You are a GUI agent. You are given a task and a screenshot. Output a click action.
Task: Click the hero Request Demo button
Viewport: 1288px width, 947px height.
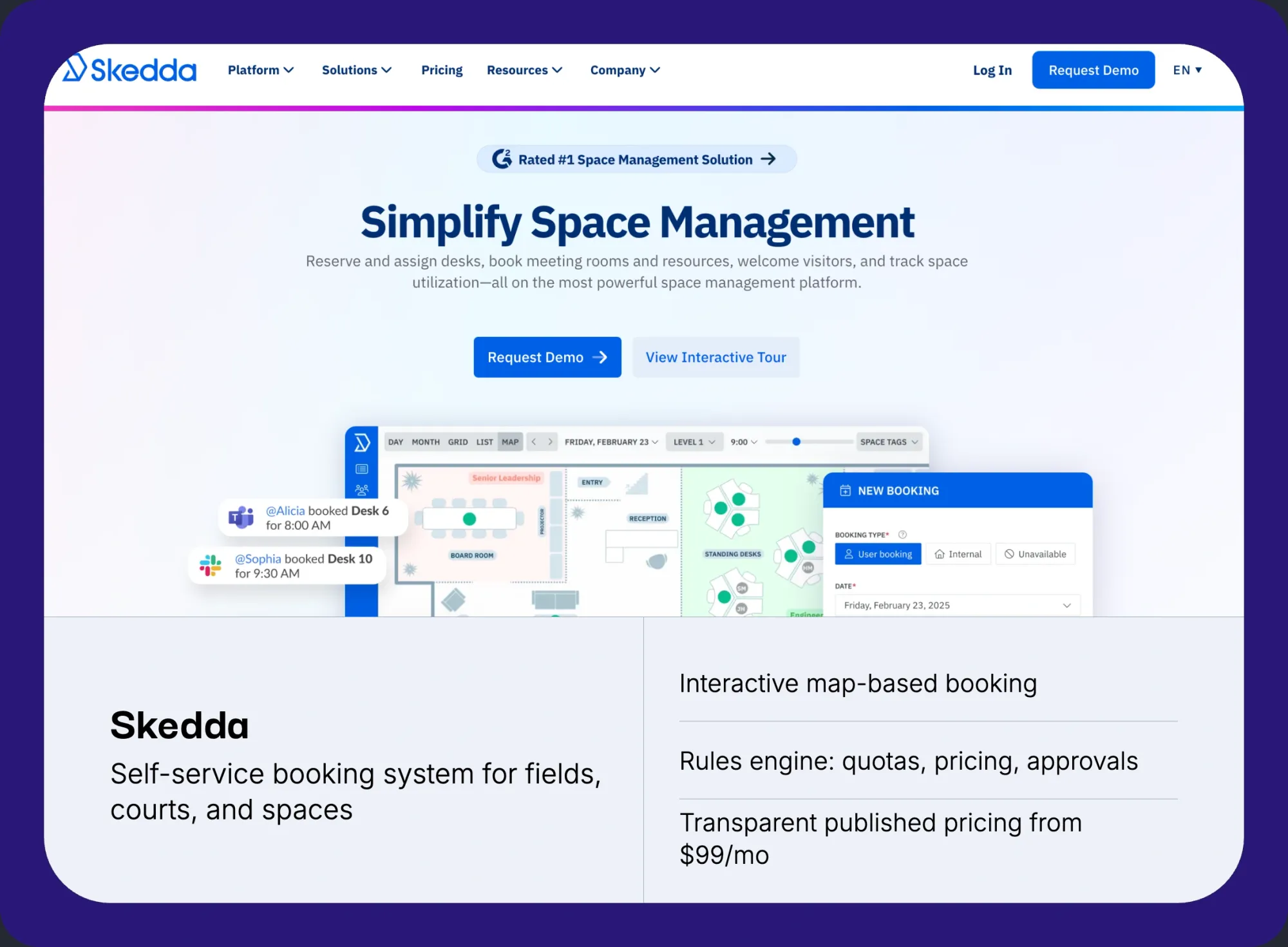point(547,357)
